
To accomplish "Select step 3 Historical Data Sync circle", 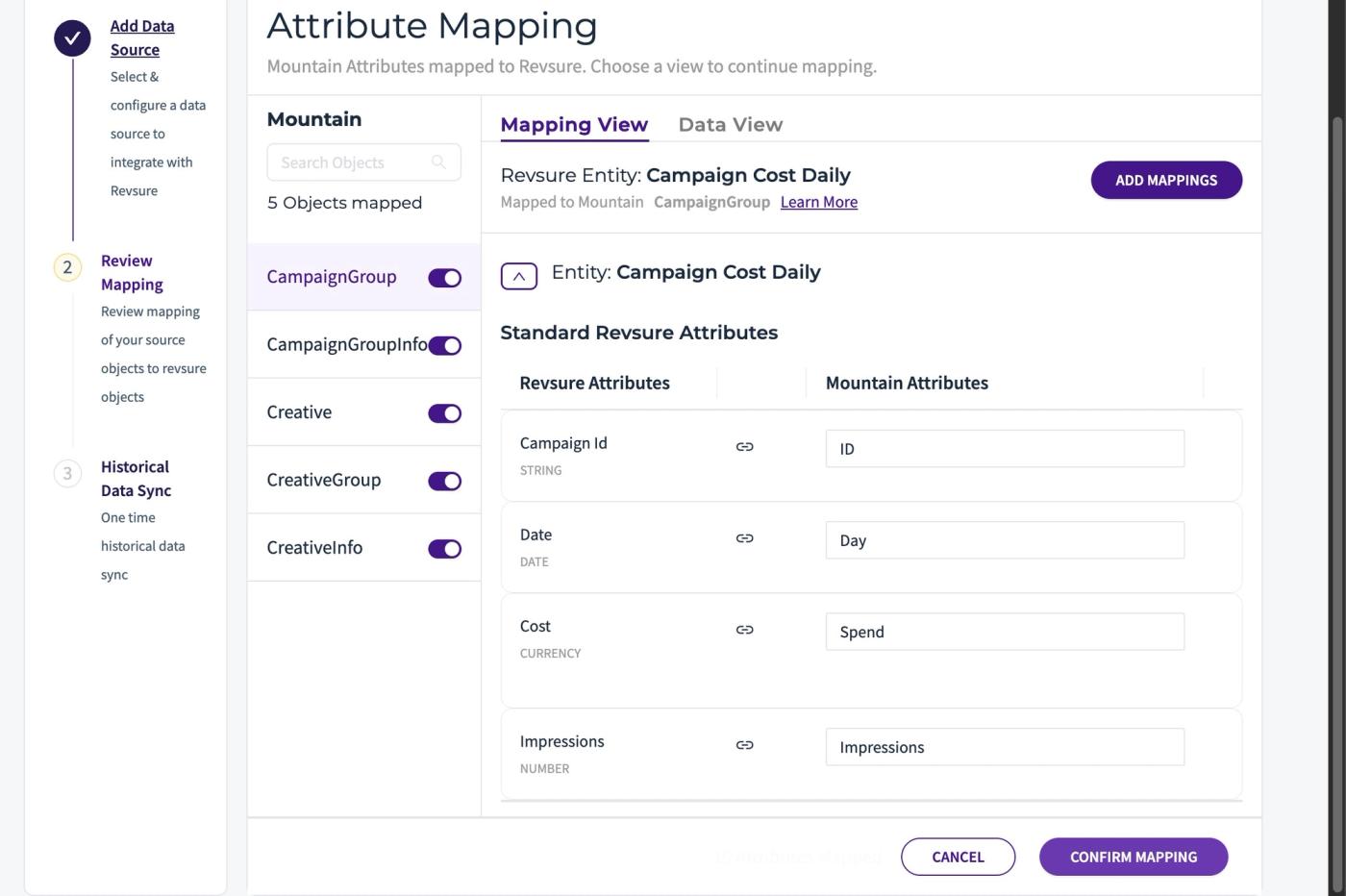I will (x=67, y=473).
